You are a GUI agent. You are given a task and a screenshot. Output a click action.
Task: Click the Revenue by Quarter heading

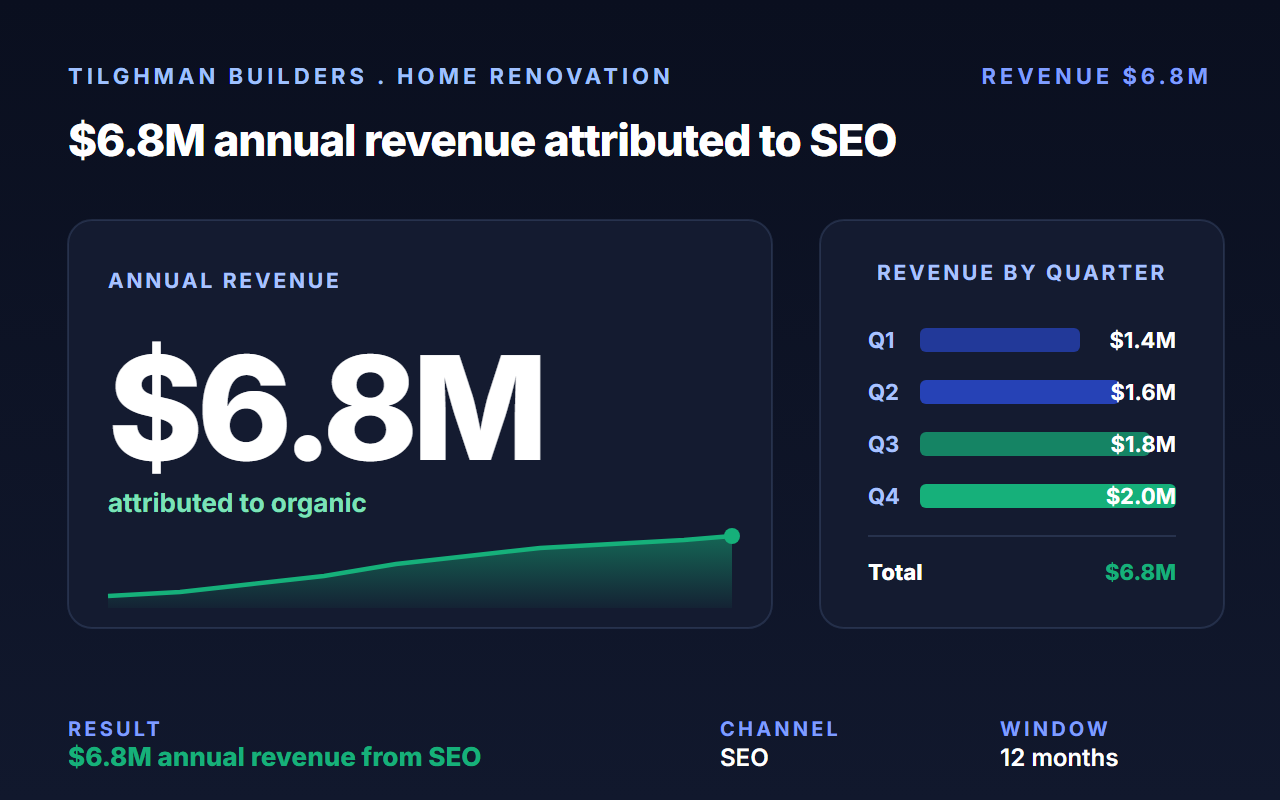tap(1021, 273)
